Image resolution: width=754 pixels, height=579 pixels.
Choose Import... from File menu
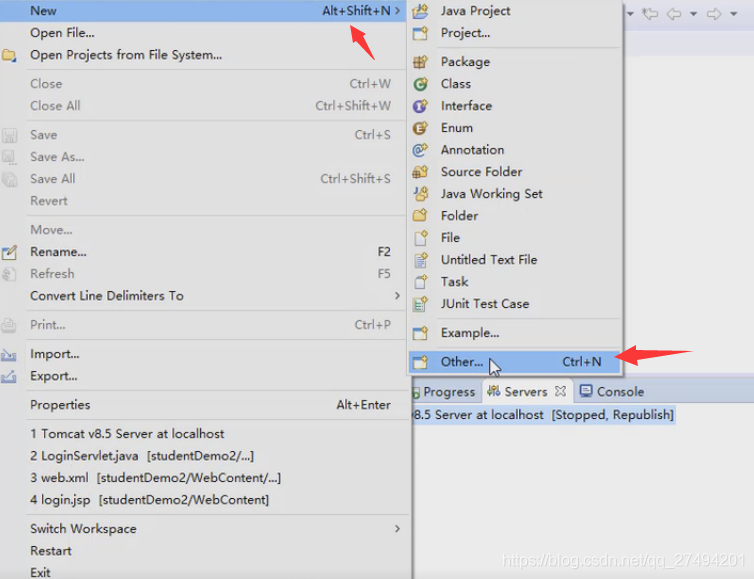(x=203, y=354)
